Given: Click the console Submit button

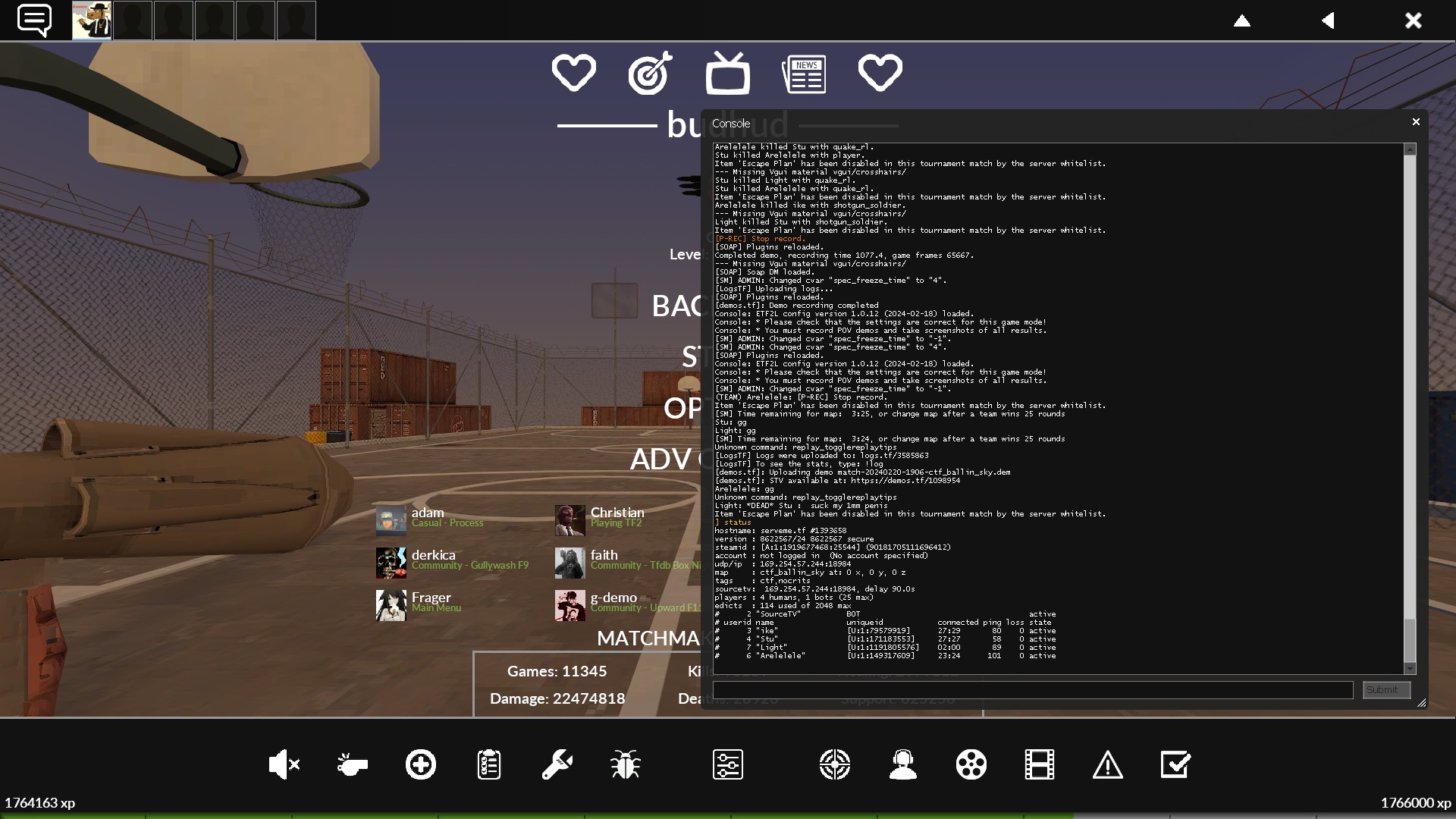Looking at the screenshot, I should coord(1386,690).
